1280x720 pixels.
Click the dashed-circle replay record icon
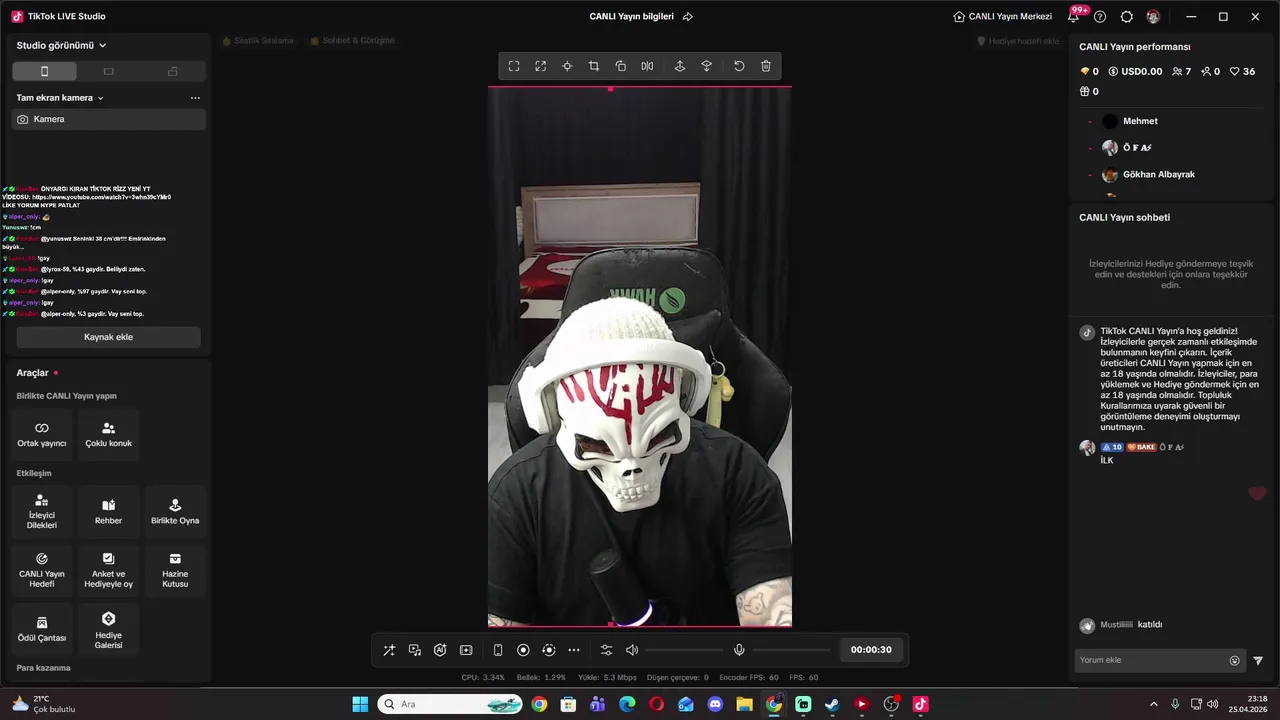[x=548, y=650]
